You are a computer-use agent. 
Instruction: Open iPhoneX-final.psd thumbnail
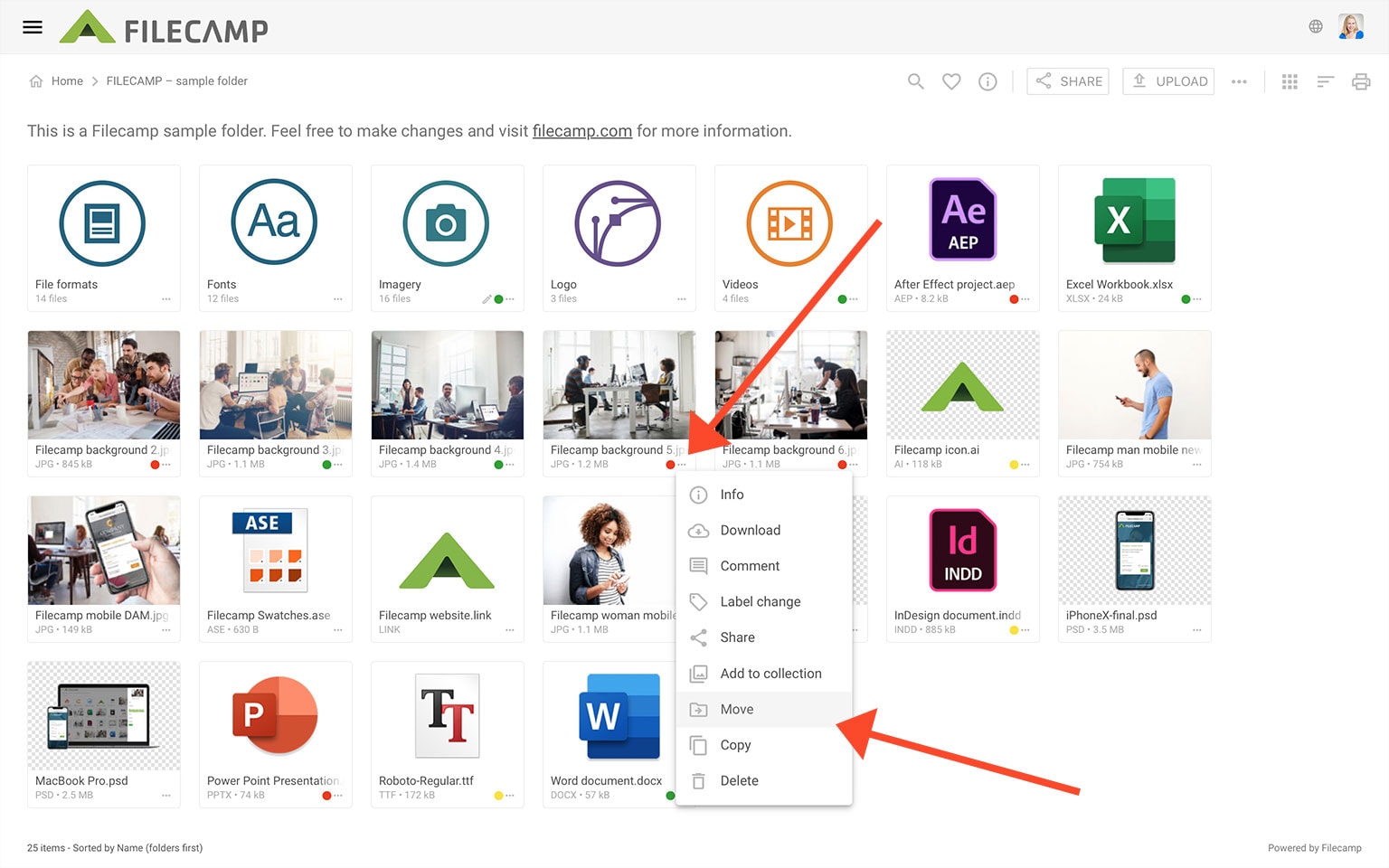tap(1135, 551)
